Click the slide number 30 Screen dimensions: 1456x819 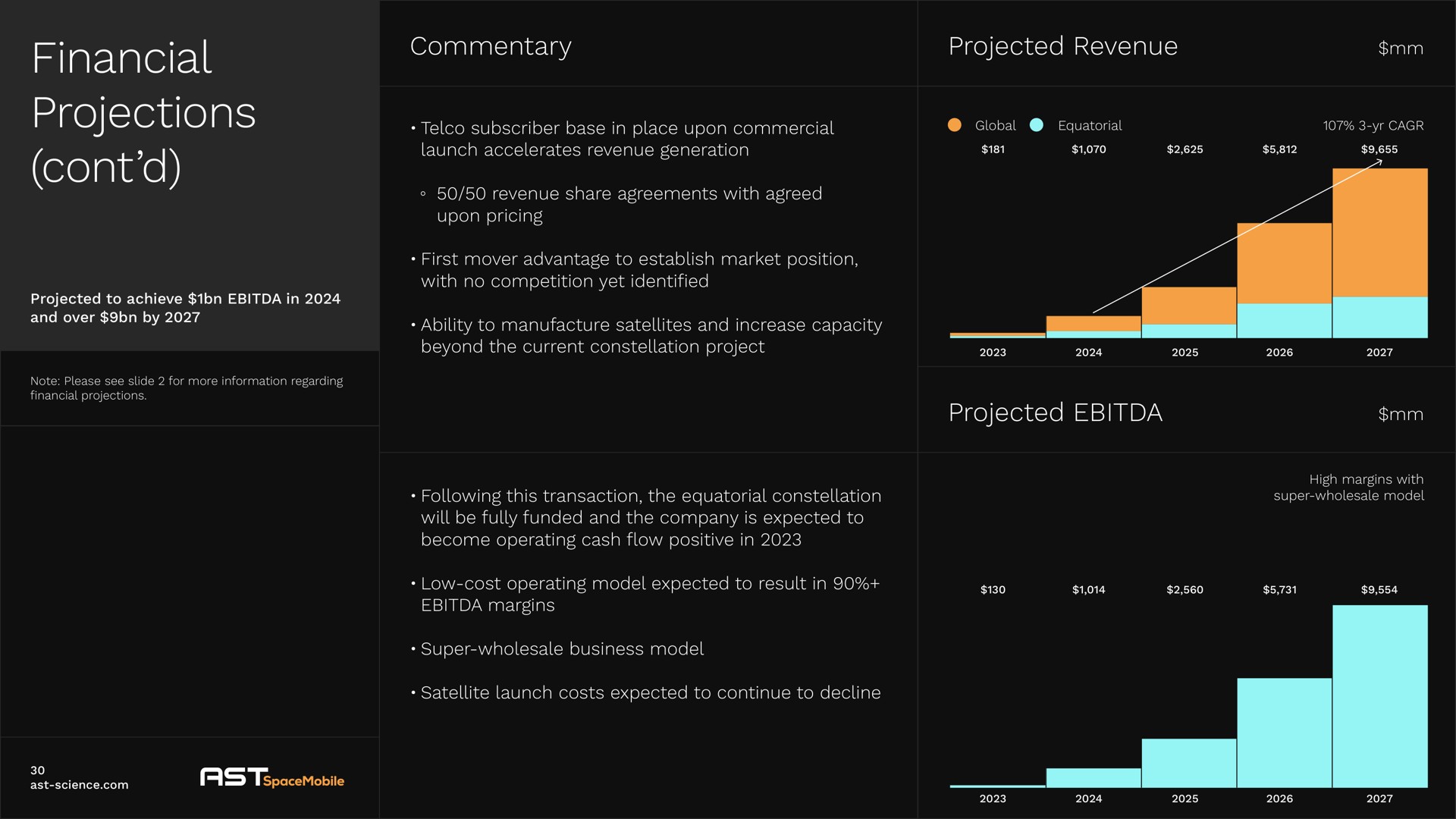37,770
